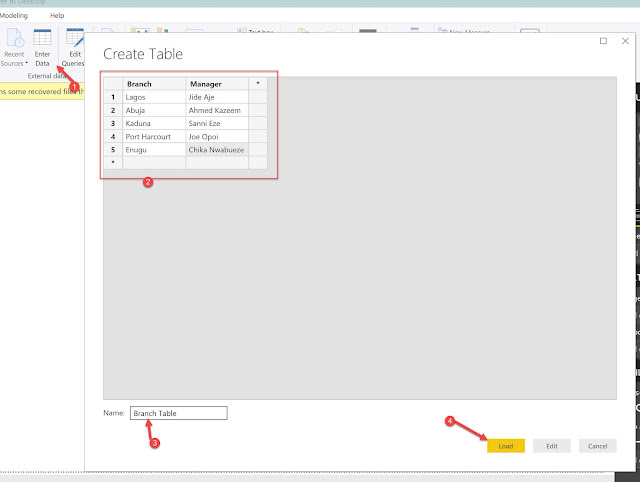The image size is (640, 482).
Task: Select the Manager column header
Action: (217, 84)
